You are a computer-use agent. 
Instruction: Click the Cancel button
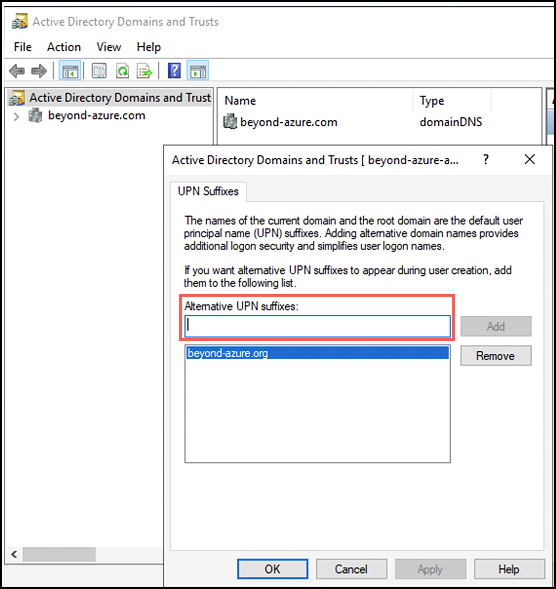point(351,569)
